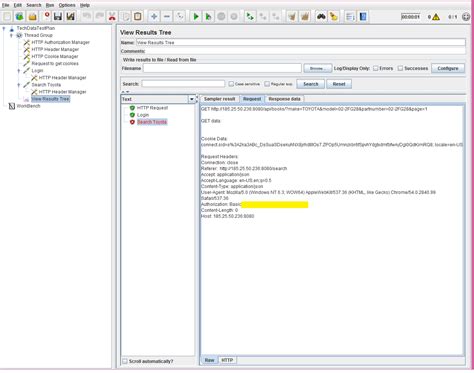The image size is (474, 373).
Task: Click the Search text input field
Action: (x=183, y=84)
